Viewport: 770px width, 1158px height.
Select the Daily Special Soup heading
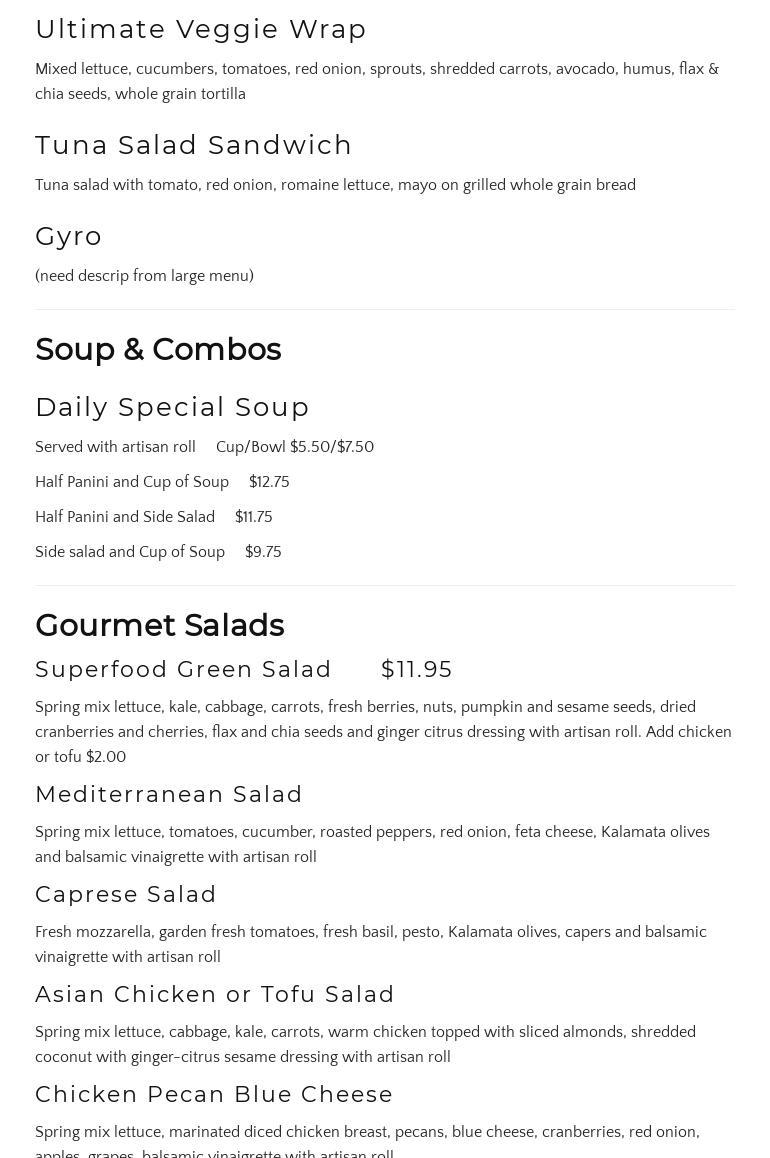172,407
